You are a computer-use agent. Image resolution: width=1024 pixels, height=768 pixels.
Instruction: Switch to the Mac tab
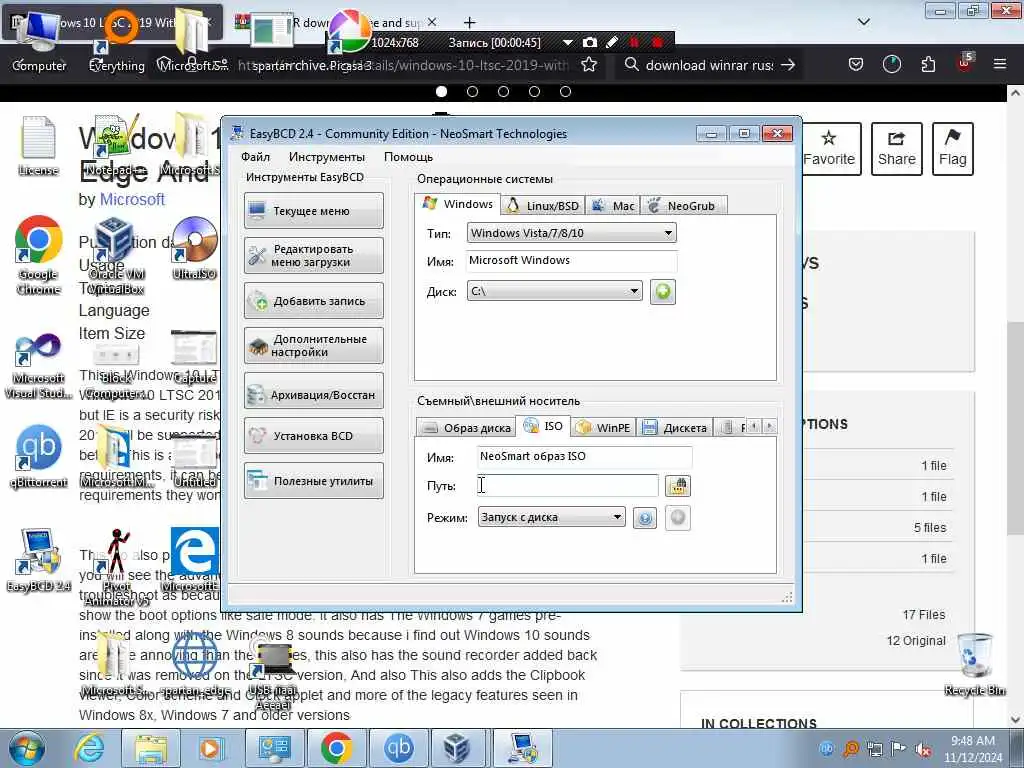point(613,206)
